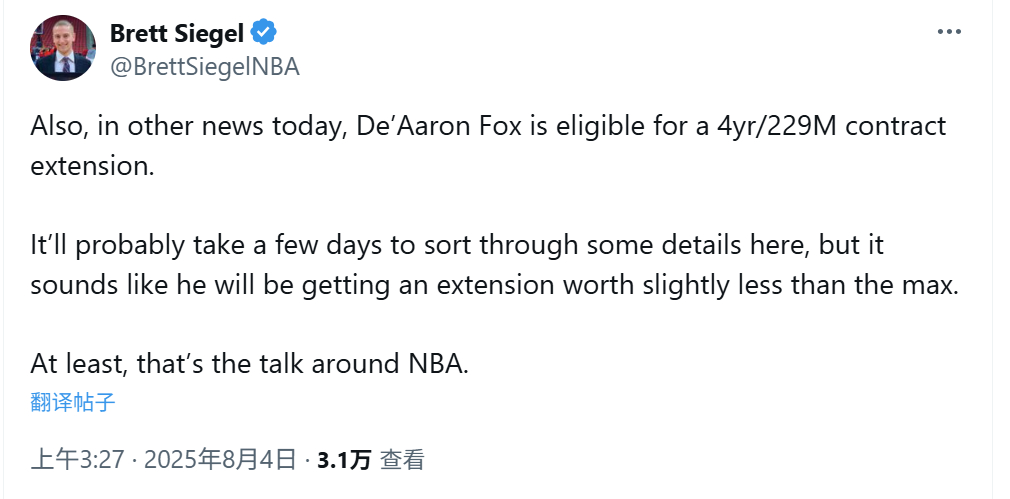The image size is (1010, 499).
Task: Open the three-dot more options menu
Action: [x=949, y=32]
